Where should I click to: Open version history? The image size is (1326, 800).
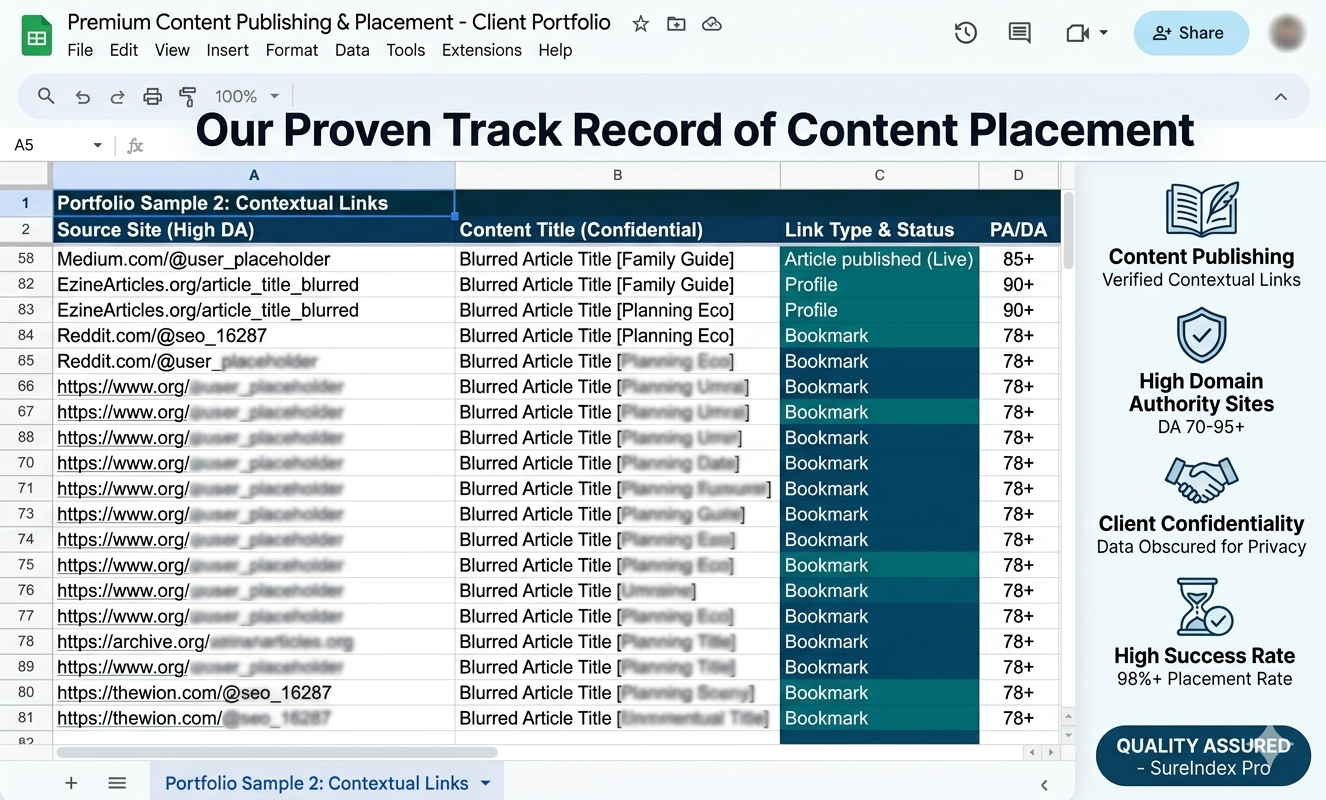coord(965,32)
